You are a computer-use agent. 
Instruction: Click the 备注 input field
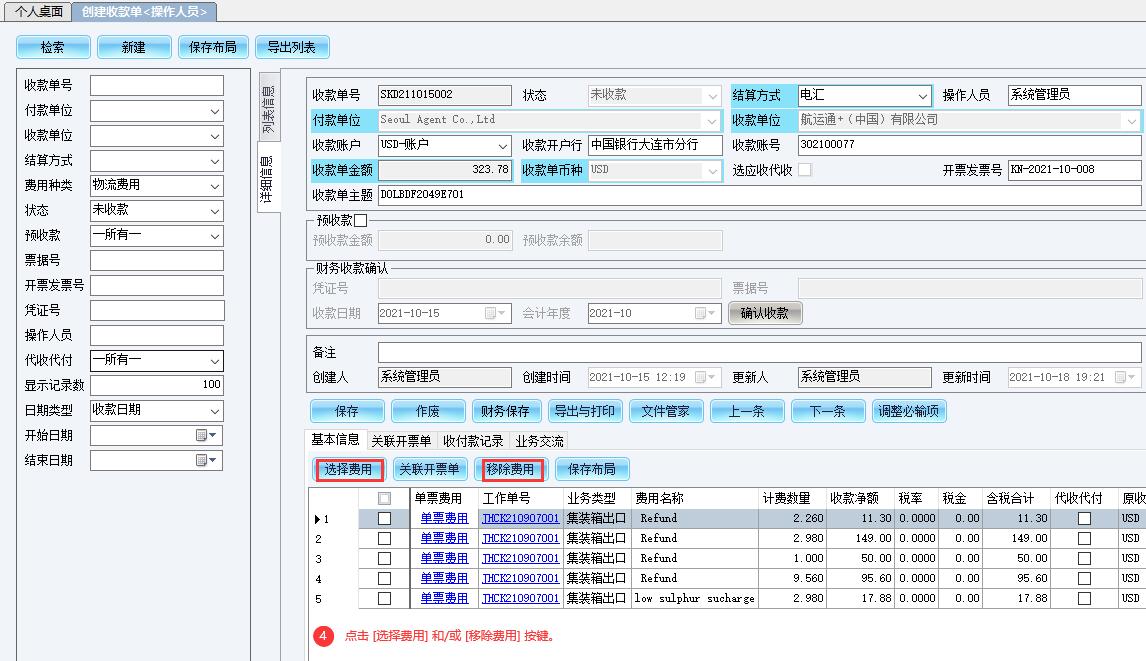758,353
